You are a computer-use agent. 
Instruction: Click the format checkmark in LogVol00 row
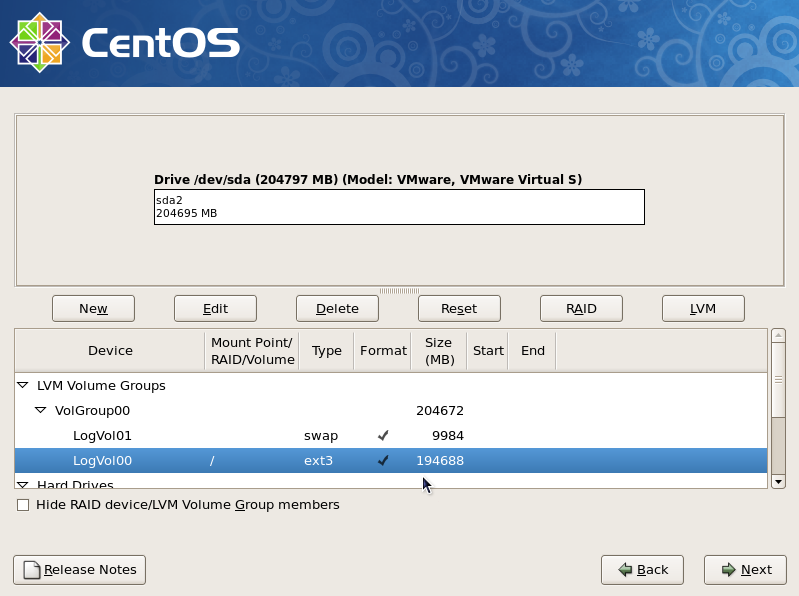(383, 460)
